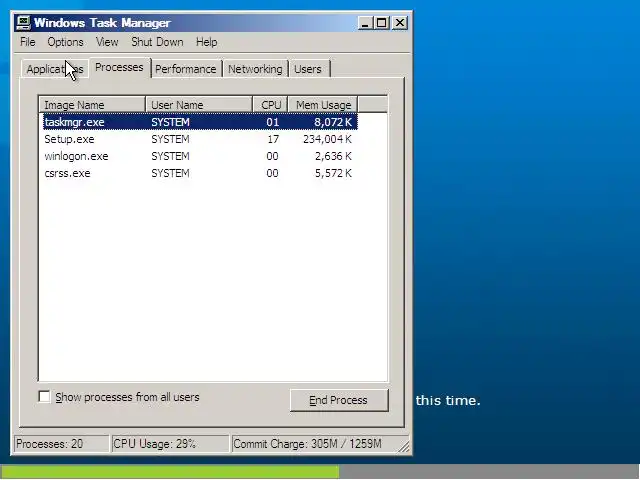Open the File menu

coord(28,42)
